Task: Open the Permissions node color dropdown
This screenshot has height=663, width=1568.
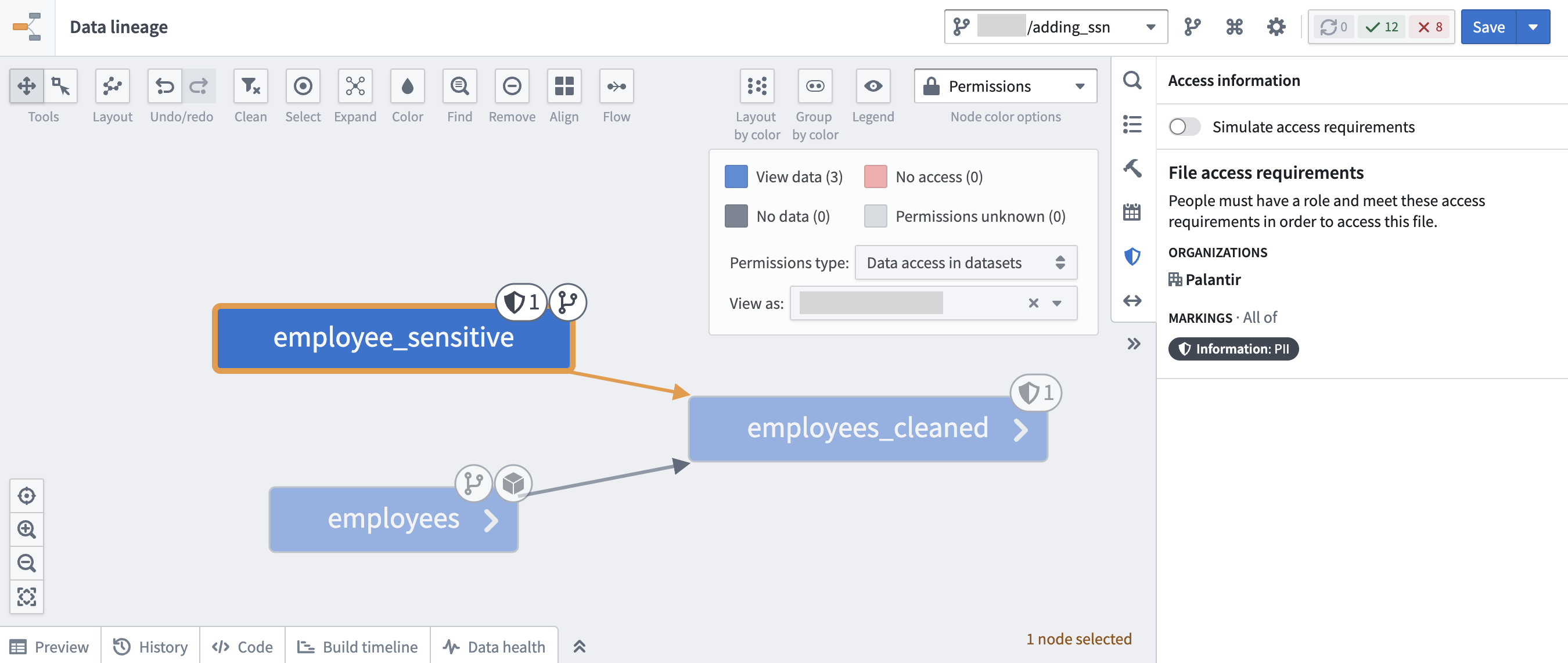Action: [1005, 86]
